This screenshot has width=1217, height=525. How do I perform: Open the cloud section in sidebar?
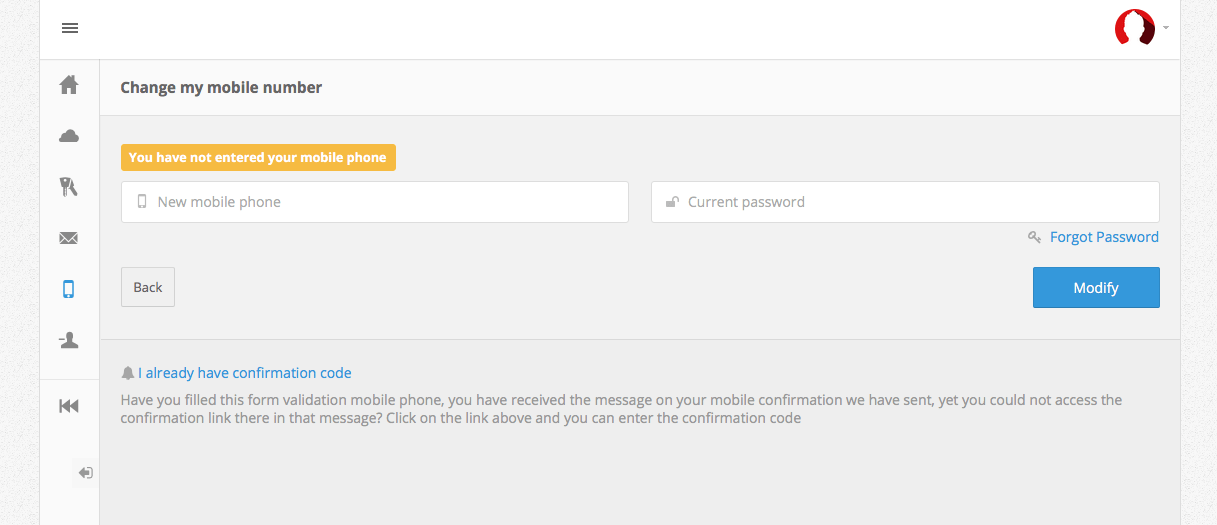point(69,136)
